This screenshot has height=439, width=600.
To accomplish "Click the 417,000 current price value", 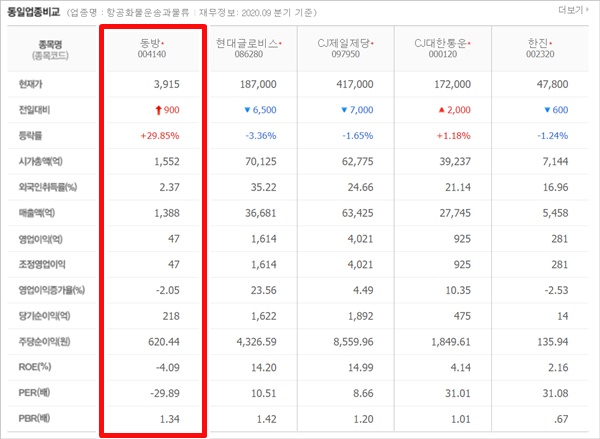I will pyautogui.click(x=355, y=84).
